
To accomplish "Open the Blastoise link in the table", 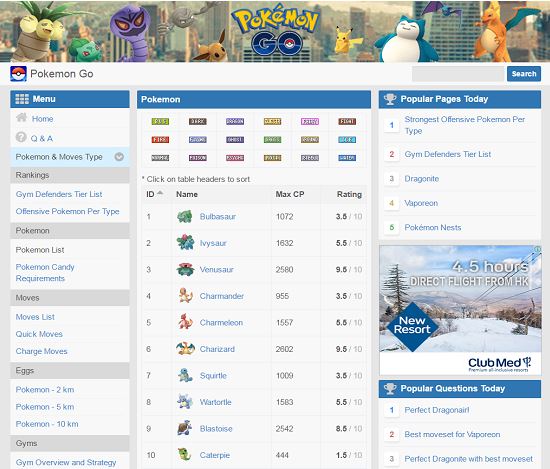I will [216, 429].
